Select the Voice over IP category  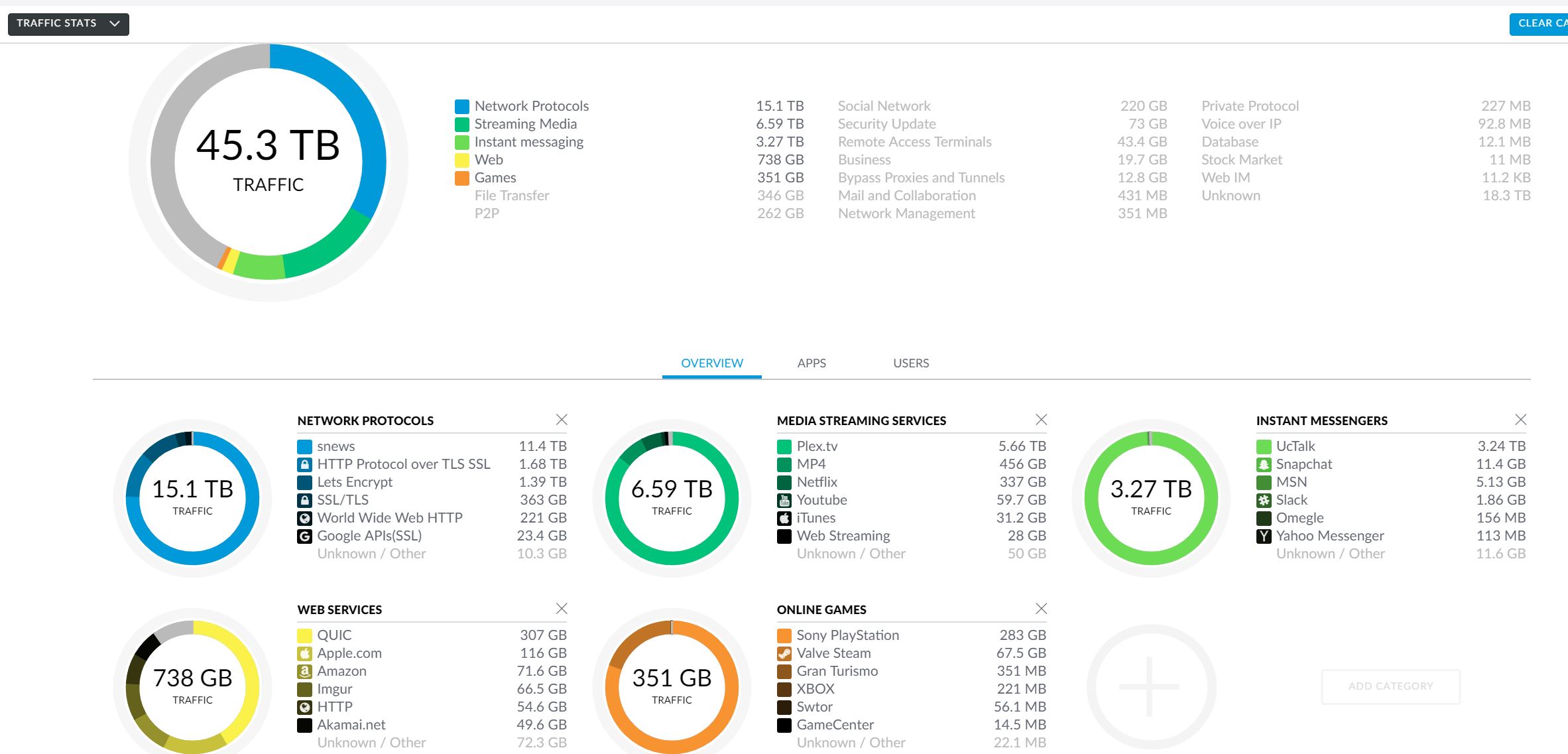click(x=1366, y=124)
